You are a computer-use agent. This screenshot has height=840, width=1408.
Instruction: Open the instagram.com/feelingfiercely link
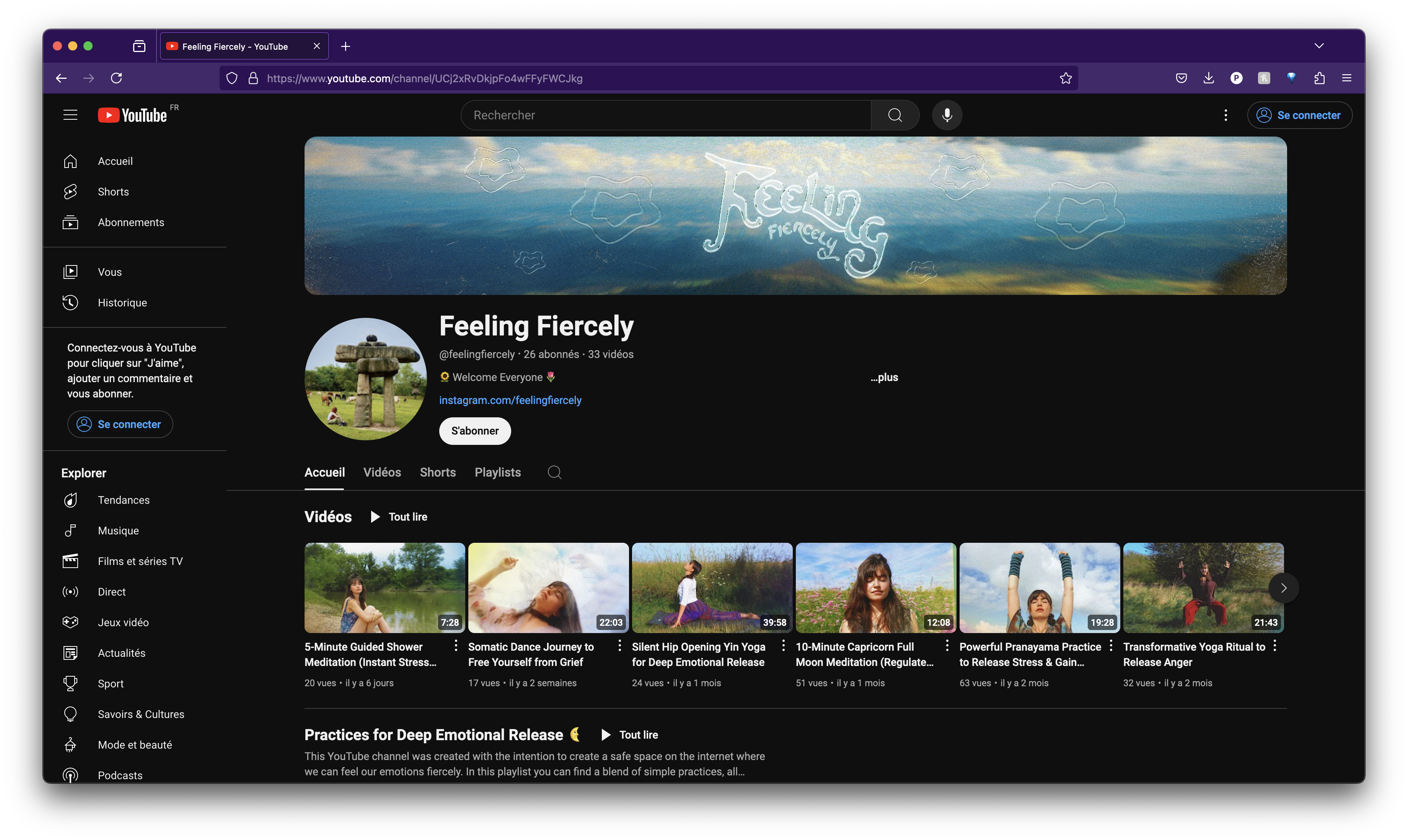click(x=510, y=400)
